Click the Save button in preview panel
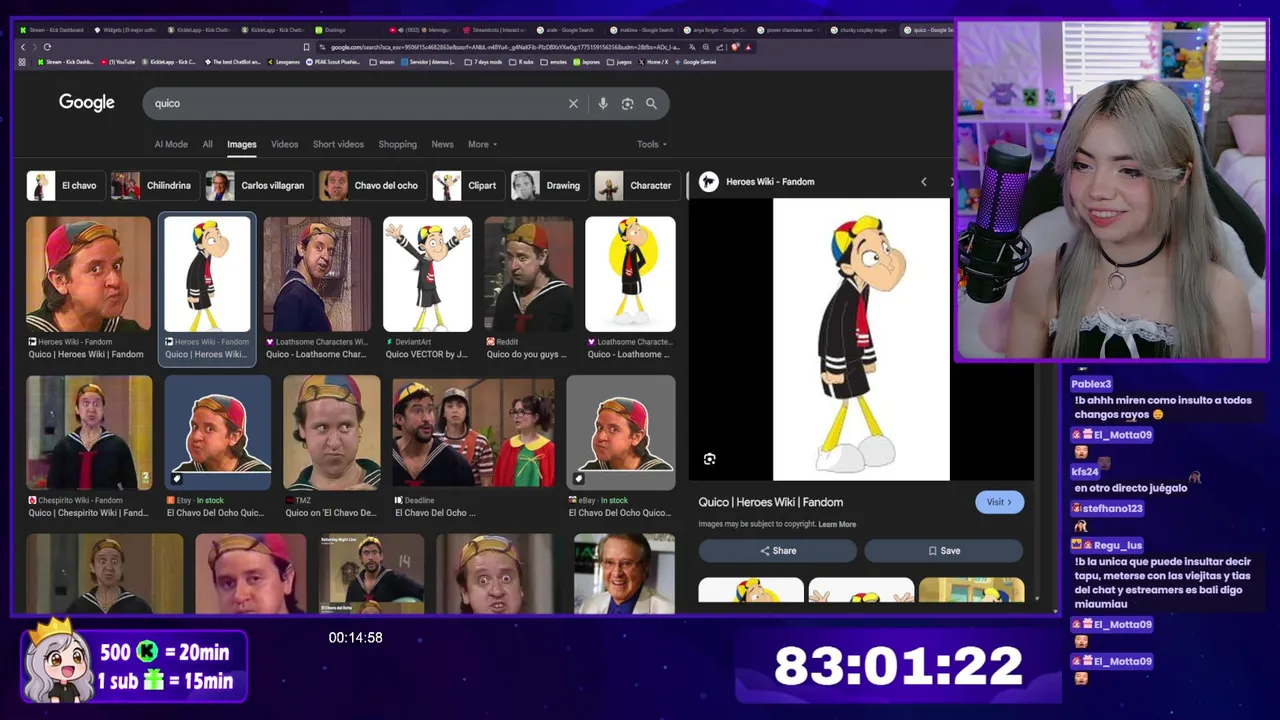Screen dimensions: 1280x720 [x=943, y=551]
